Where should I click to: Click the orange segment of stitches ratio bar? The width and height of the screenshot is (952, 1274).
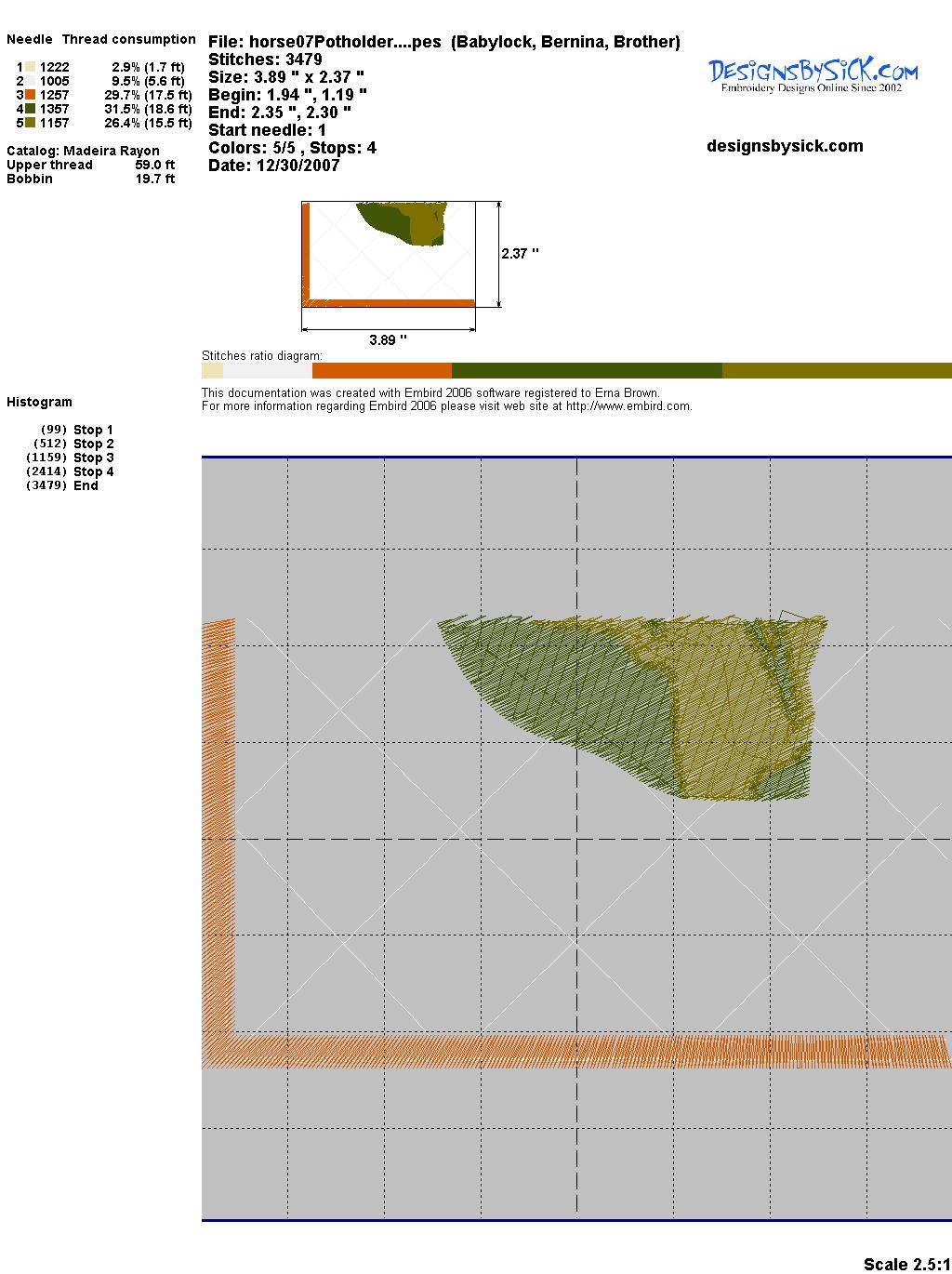[381, 371]
